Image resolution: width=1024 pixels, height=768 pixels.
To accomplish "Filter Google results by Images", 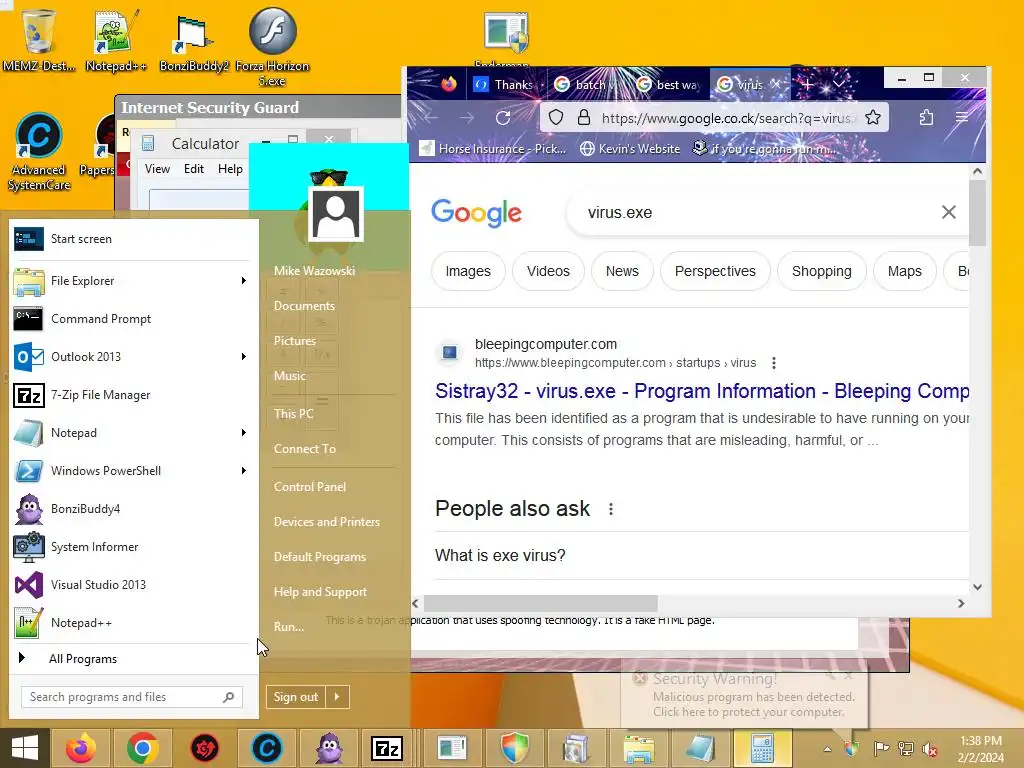I will 468,271.
